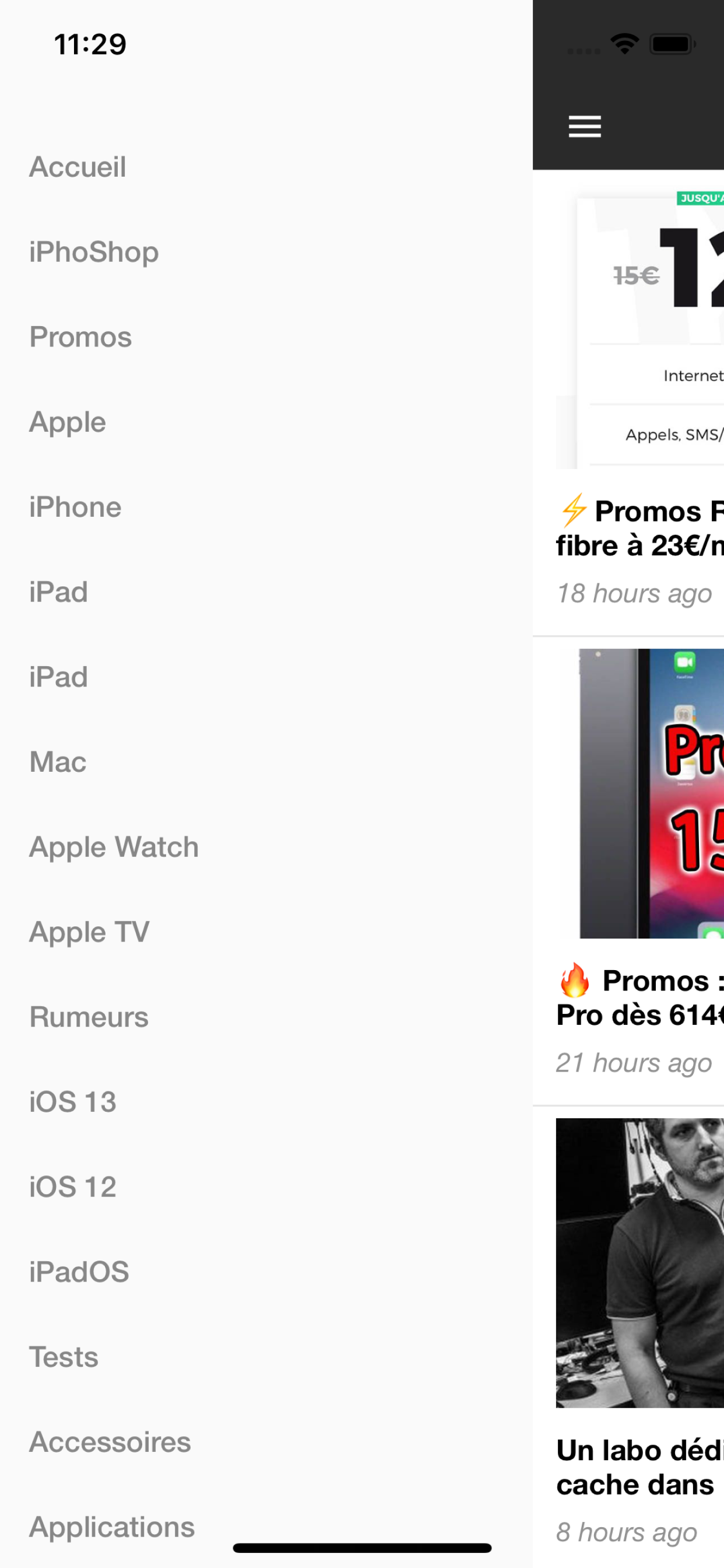Read the 'Un labo dédié' article
Viewport: 724px width, 1568px height.
(639, 1468)
